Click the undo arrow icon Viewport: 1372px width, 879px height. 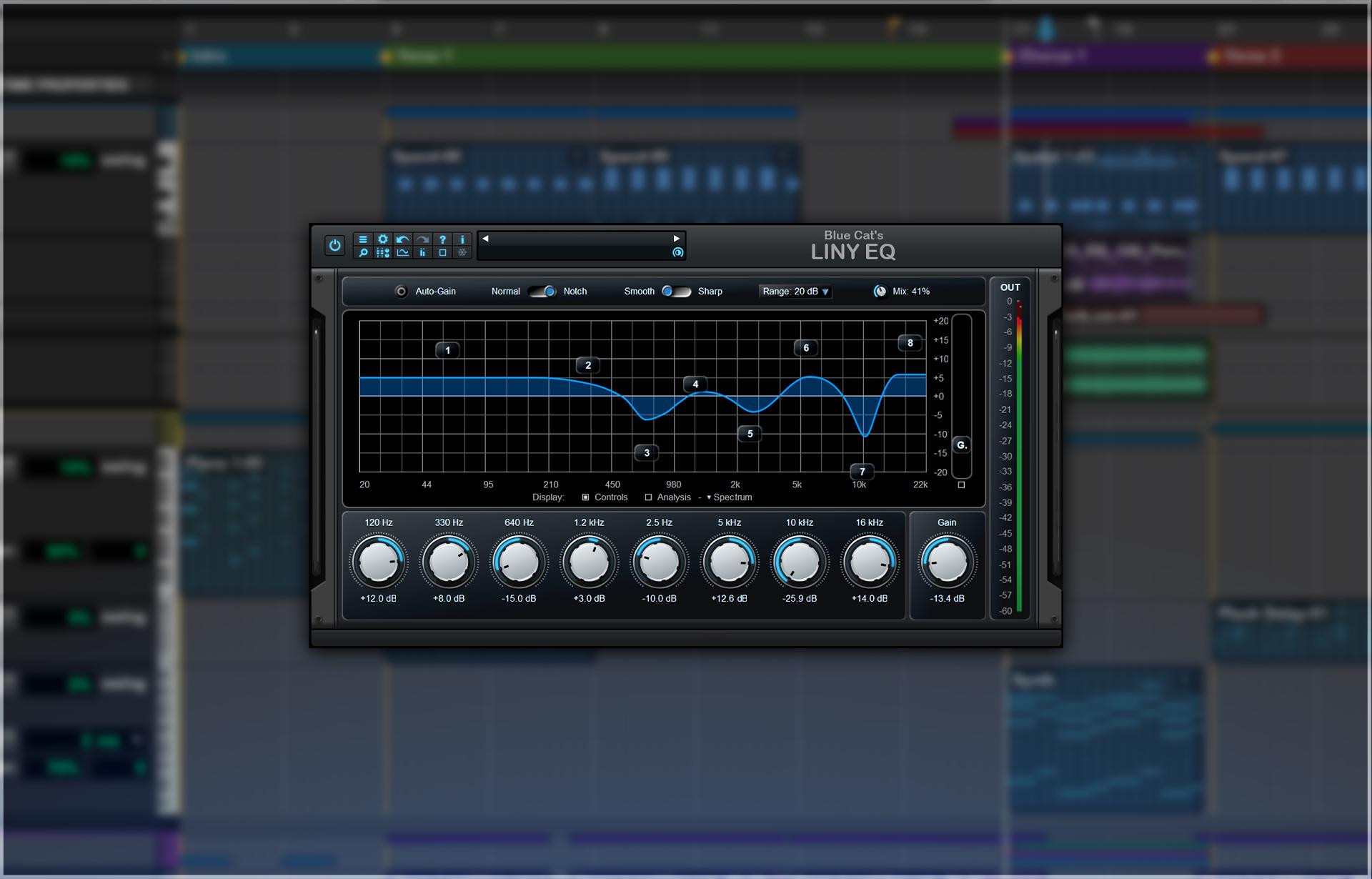point(403,239)
